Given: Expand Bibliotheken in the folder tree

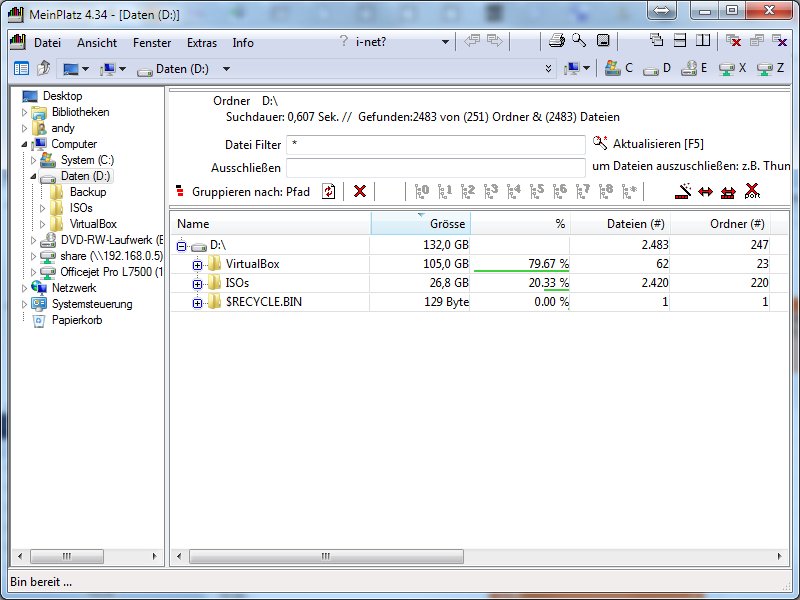Looking at the screenshot, I should coord(25,112).
